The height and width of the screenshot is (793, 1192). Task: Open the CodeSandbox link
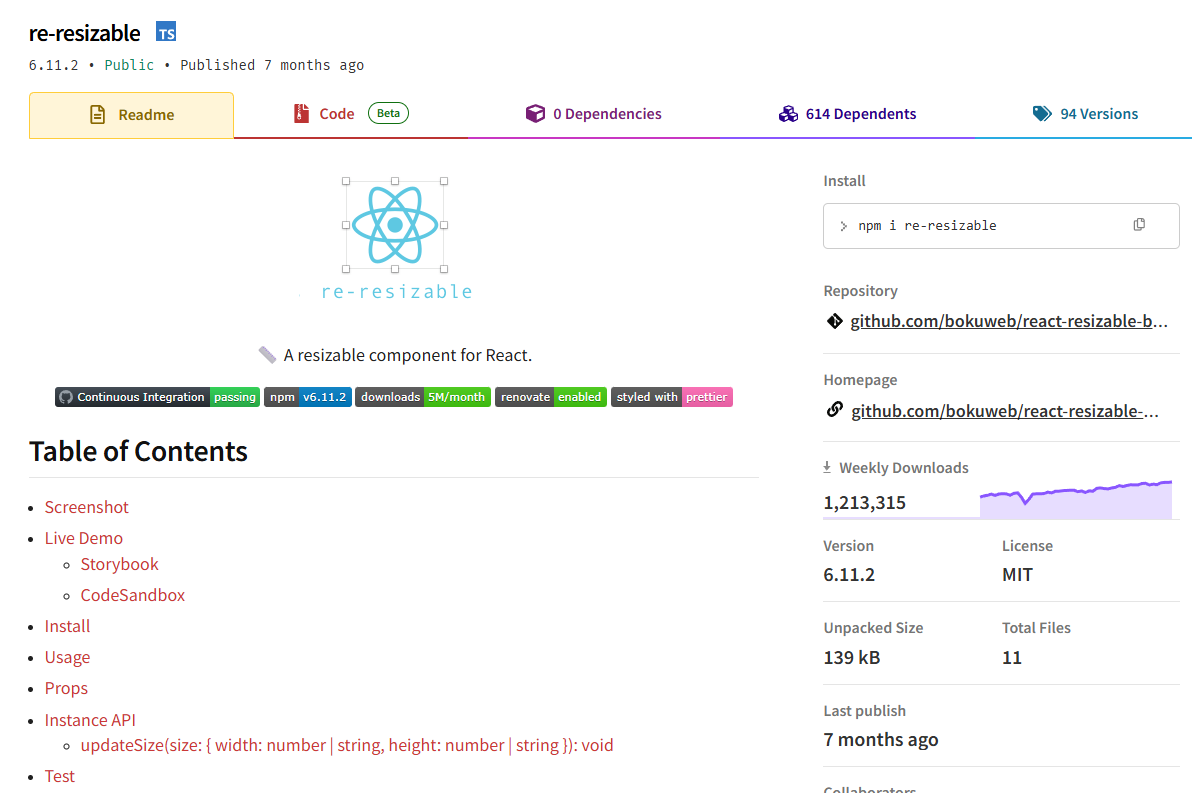tap(133, 595)
